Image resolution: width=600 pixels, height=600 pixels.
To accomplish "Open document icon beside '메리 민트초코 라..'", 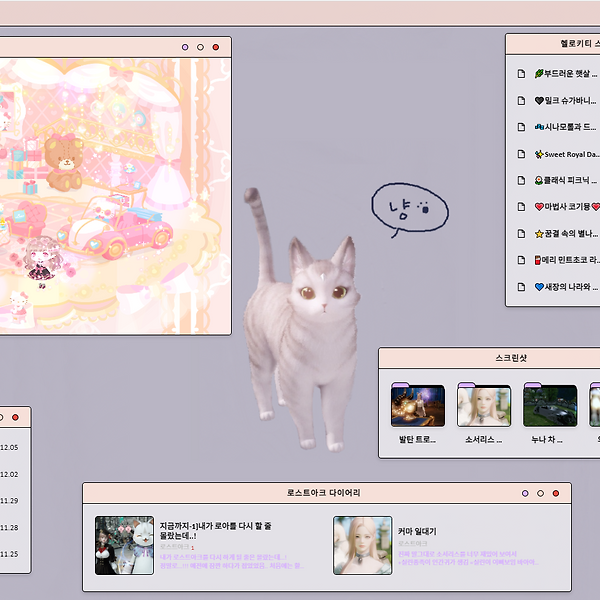I will (x=521, y=260).
